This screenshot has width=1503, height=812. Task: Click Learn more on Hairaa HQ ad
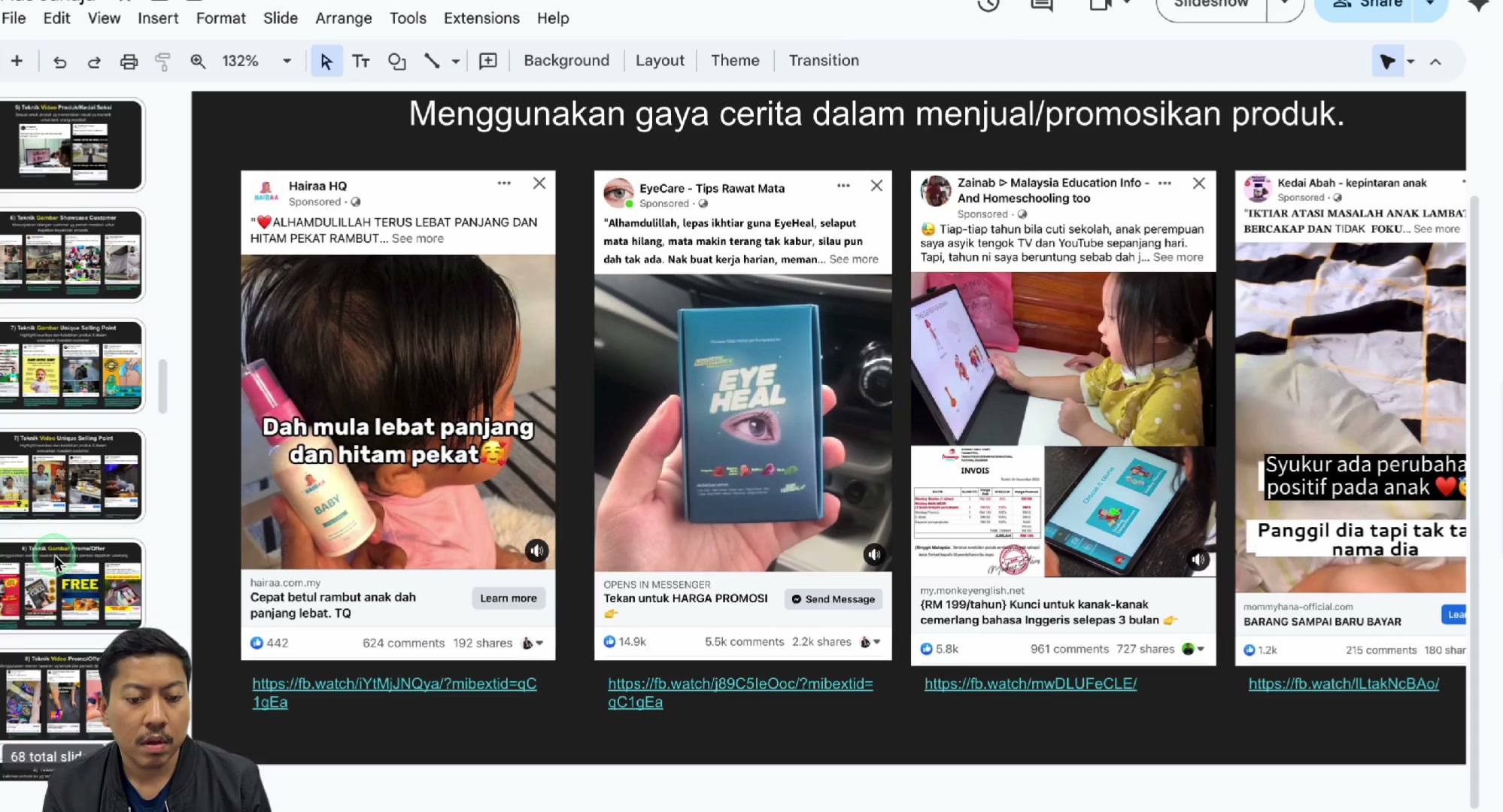[x=509, y=598]
